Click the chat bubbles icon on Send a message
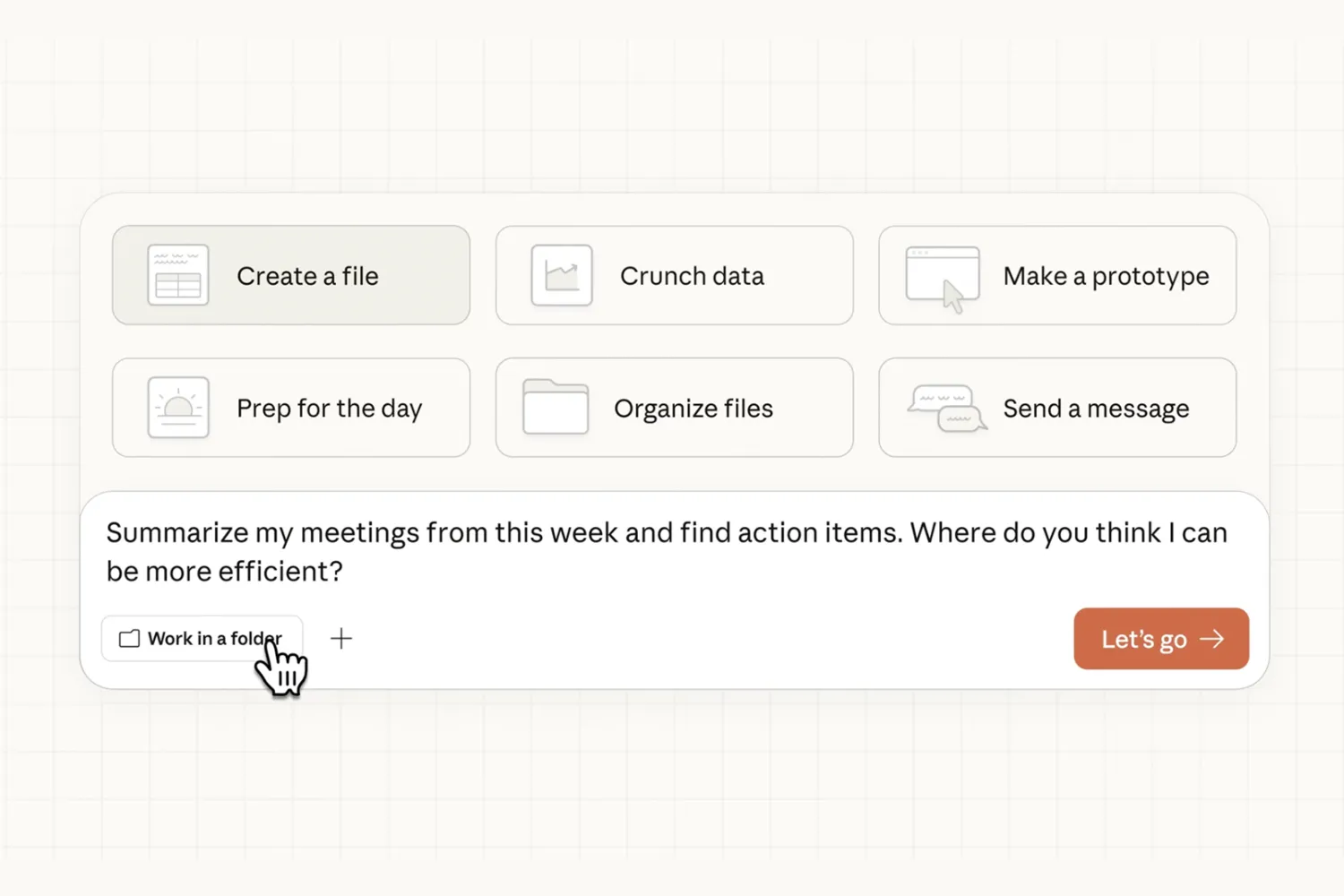The width and height of the screenshot is (1344, 896). tap(946, 409)
